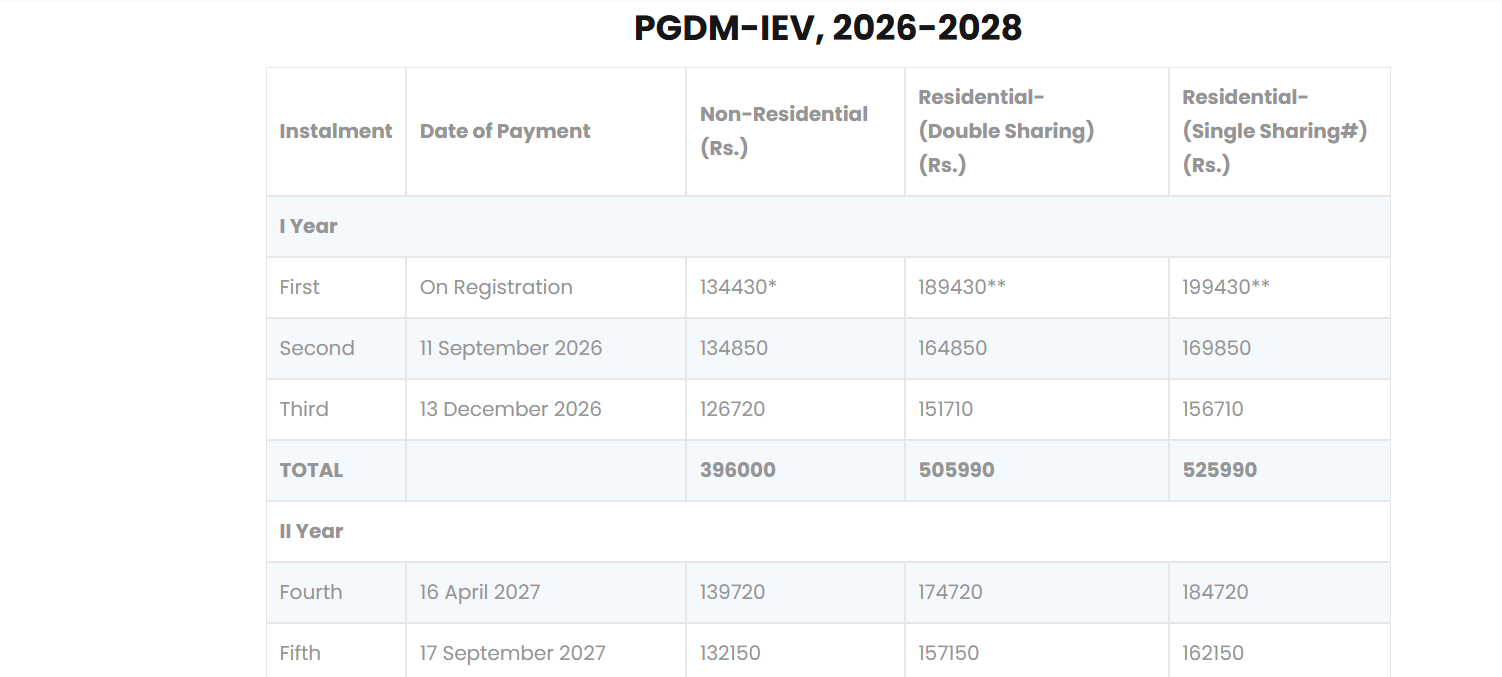Click the 169850 single sharing amount

(1216, 348)
